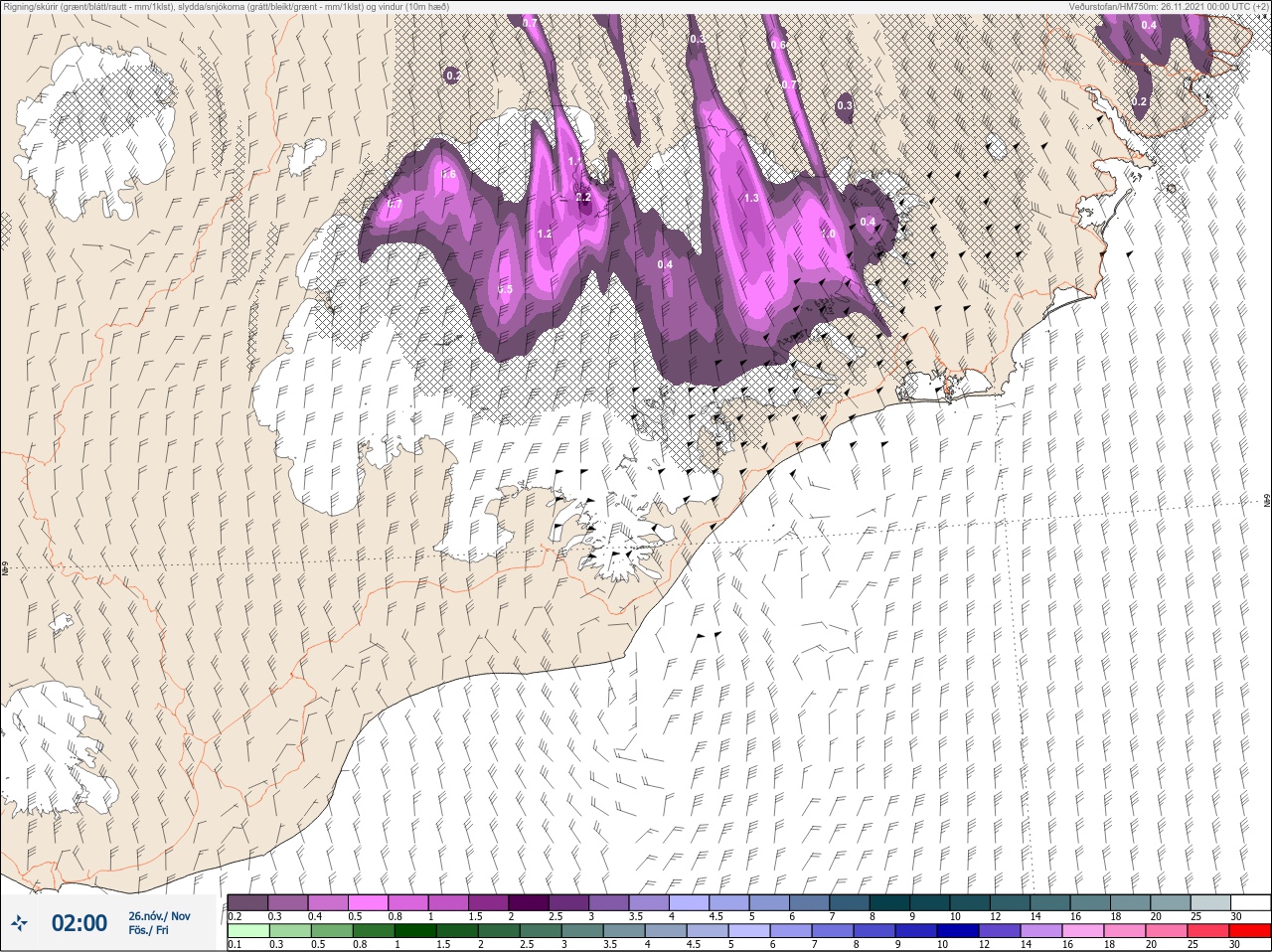Pick the white swatch at the end of the upper legend row

[x=1250, y=902]
